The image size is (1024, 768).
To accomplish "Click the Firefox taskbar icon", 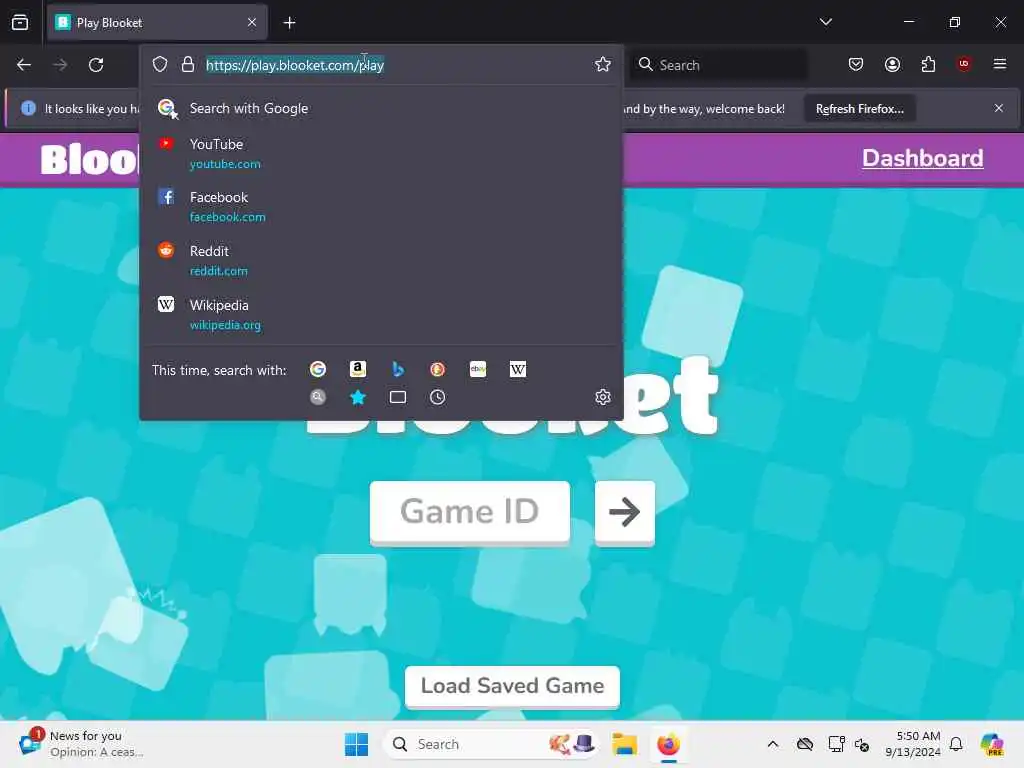I will (x=668, y=744).
